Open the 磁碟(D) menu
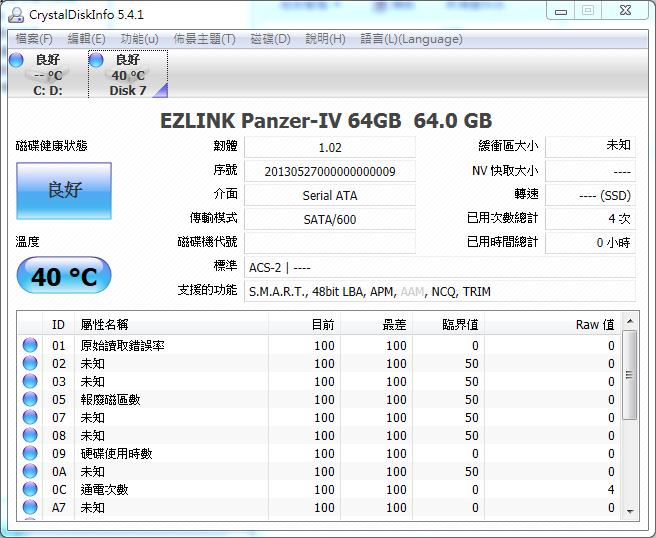 click(270, 39)
